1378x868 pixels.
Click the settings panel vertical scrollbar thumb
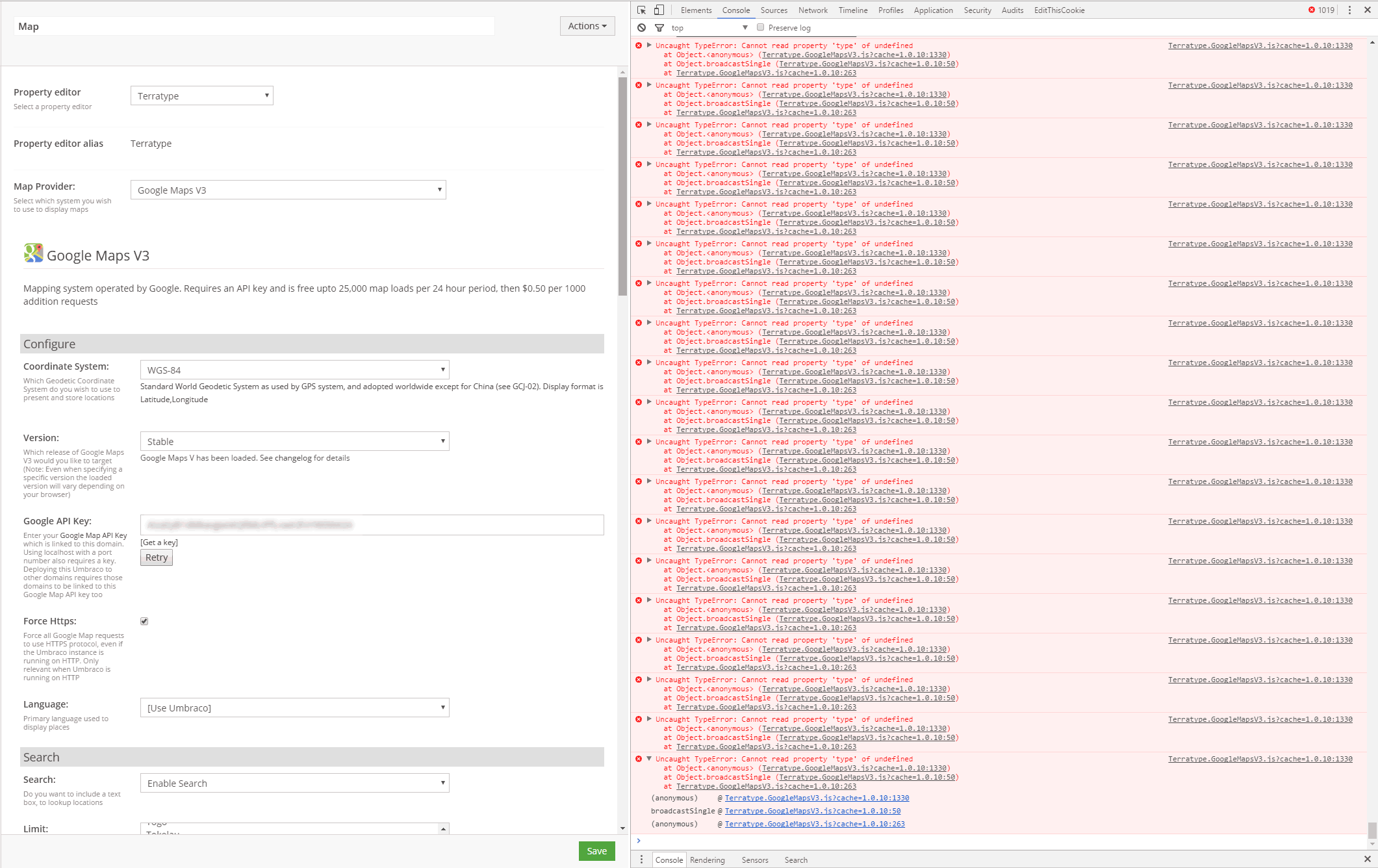[x=622, y=187]
